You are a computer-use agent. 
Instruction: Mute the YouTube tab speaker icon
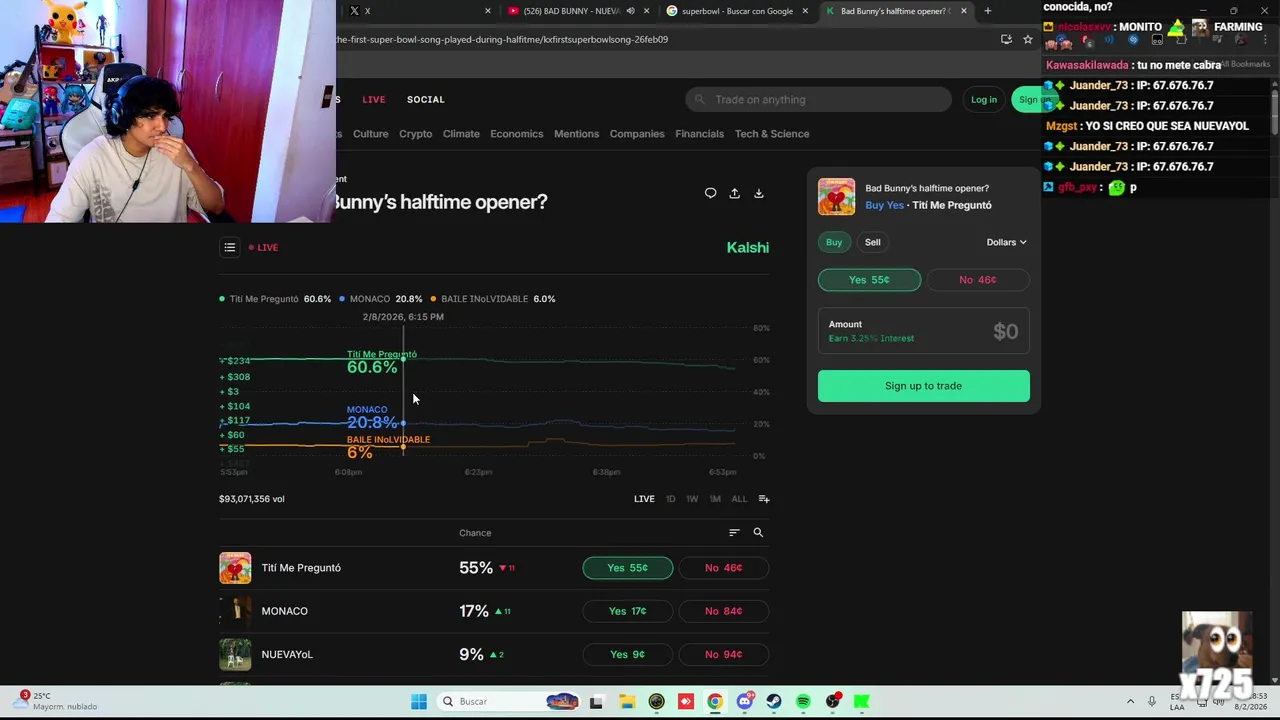click(x=630, y=11)
